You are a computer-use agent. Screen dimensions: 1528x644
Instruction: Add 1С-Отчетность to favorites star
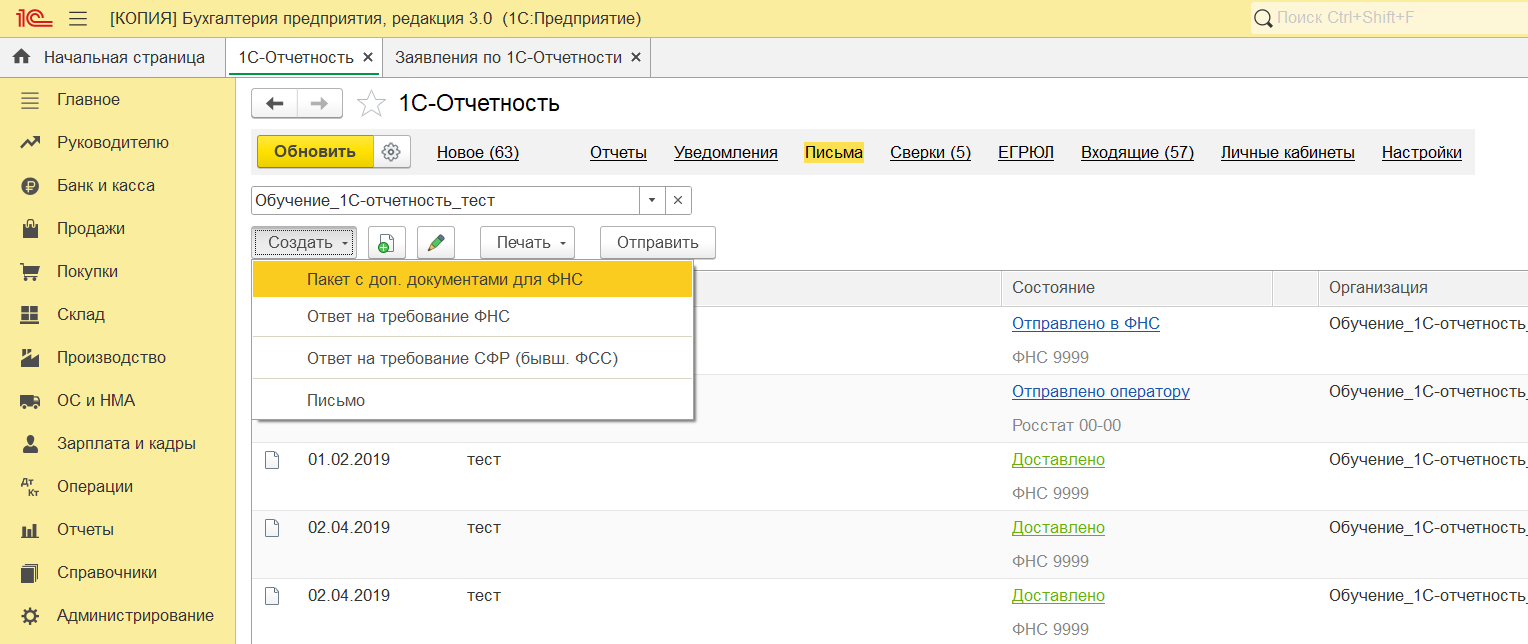(x=371, y=103)
